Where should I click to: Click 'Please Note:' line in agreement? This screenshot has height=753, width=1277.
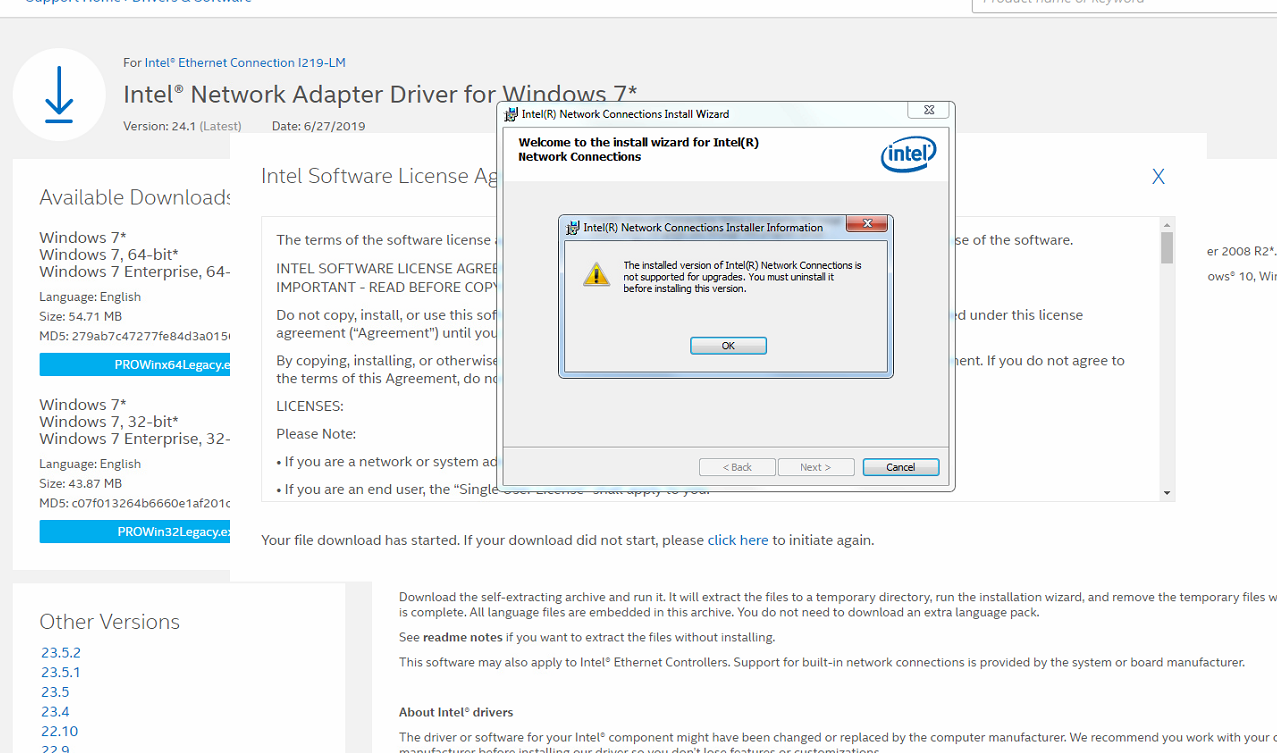[x=316, y=434]
